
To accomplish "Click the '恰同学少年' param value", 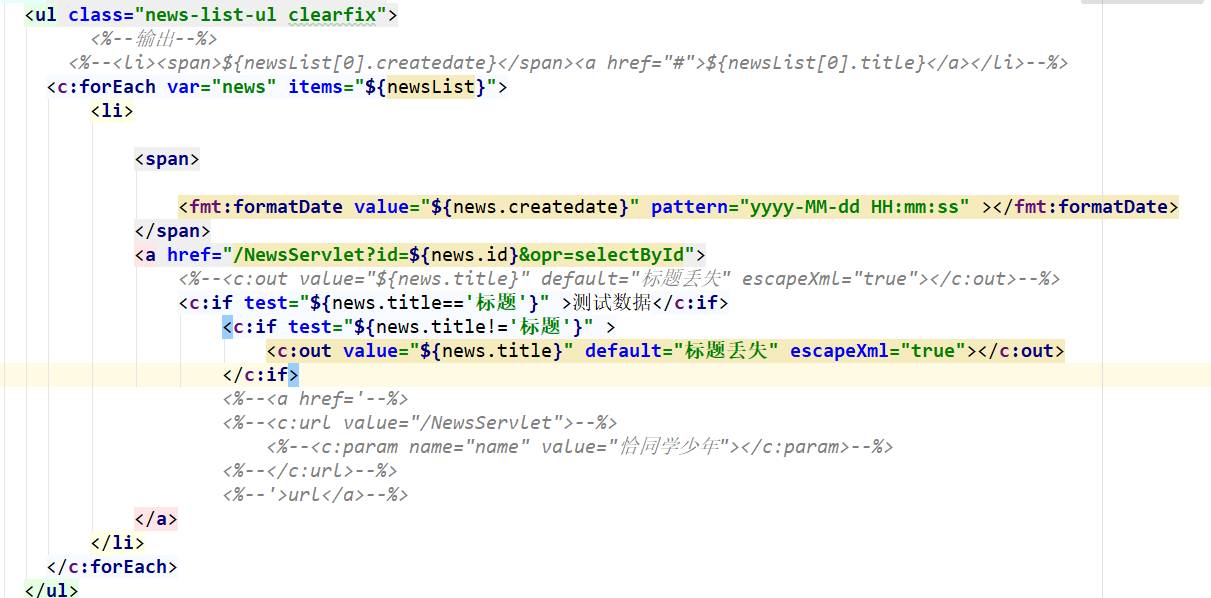I will (670, 447).
